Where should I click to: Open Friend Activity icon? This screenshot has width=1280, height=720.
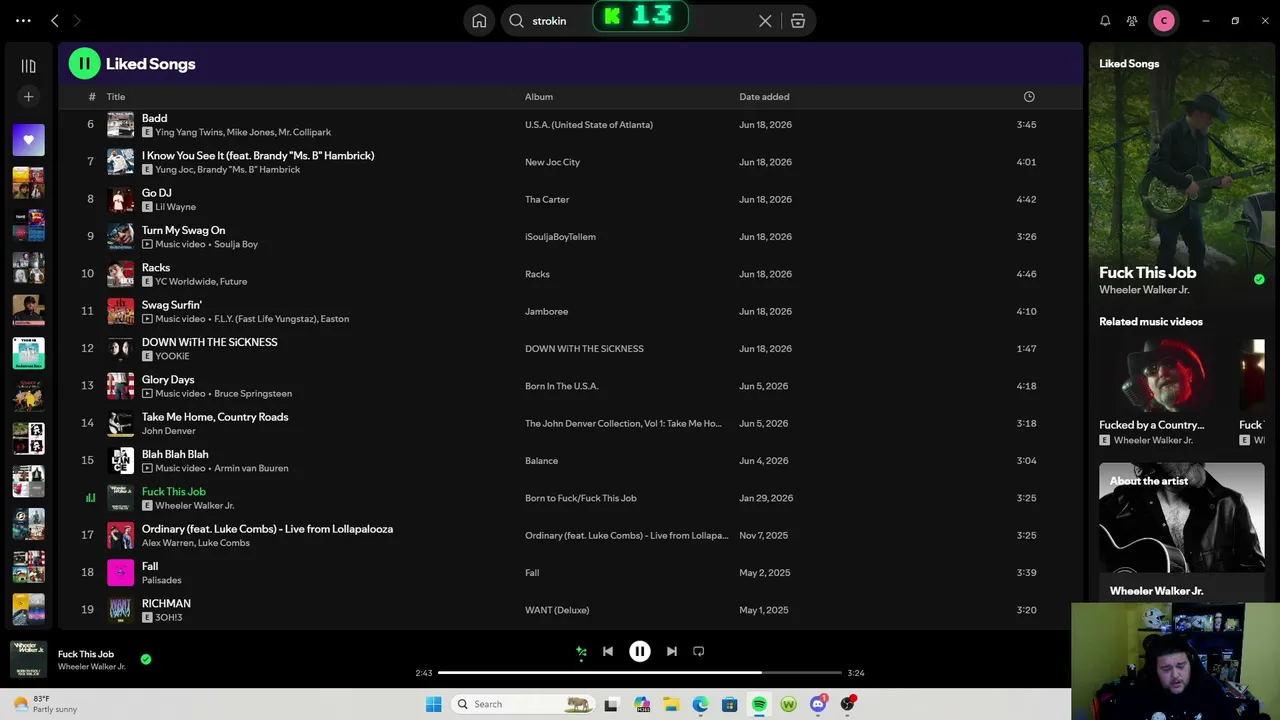coord(1132,20)
